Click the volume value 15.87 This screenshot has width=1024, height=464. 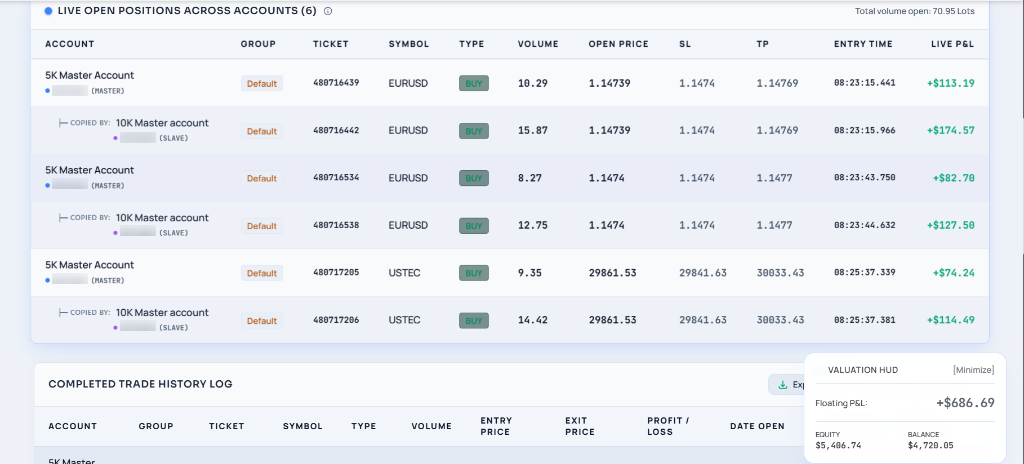pyautogui.click(x=533, y=131)
